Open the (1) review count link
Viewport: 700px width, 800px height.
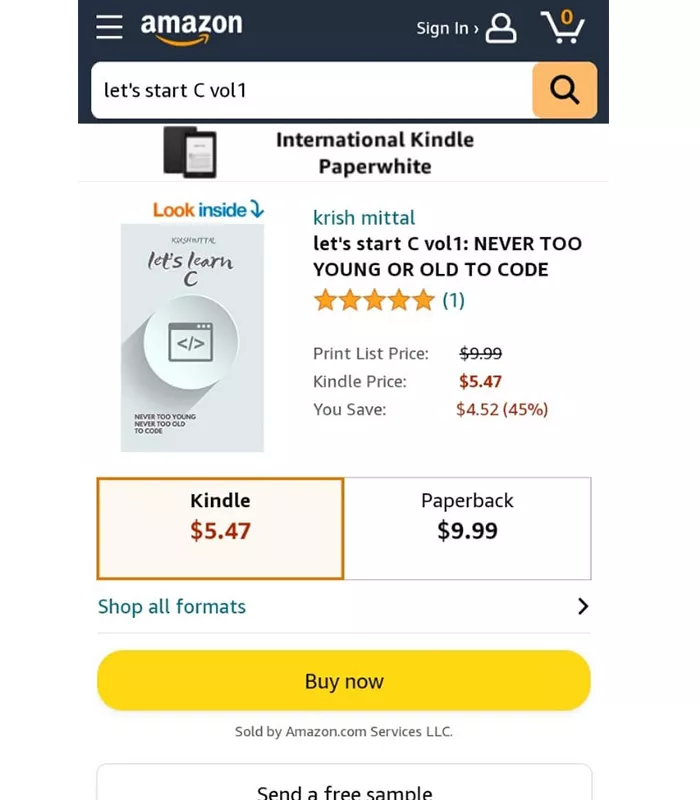[x=454, y=300]
